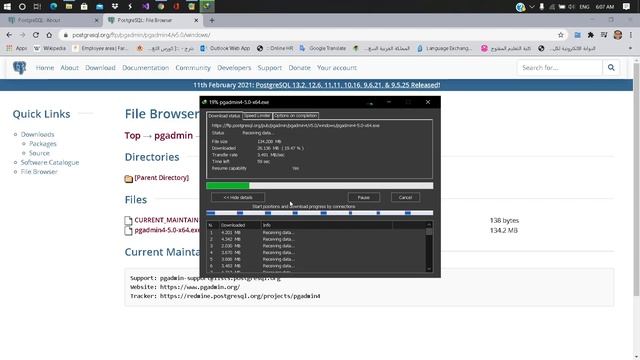
Task: Open Download in site navigation
Action: tap(100, 68)
